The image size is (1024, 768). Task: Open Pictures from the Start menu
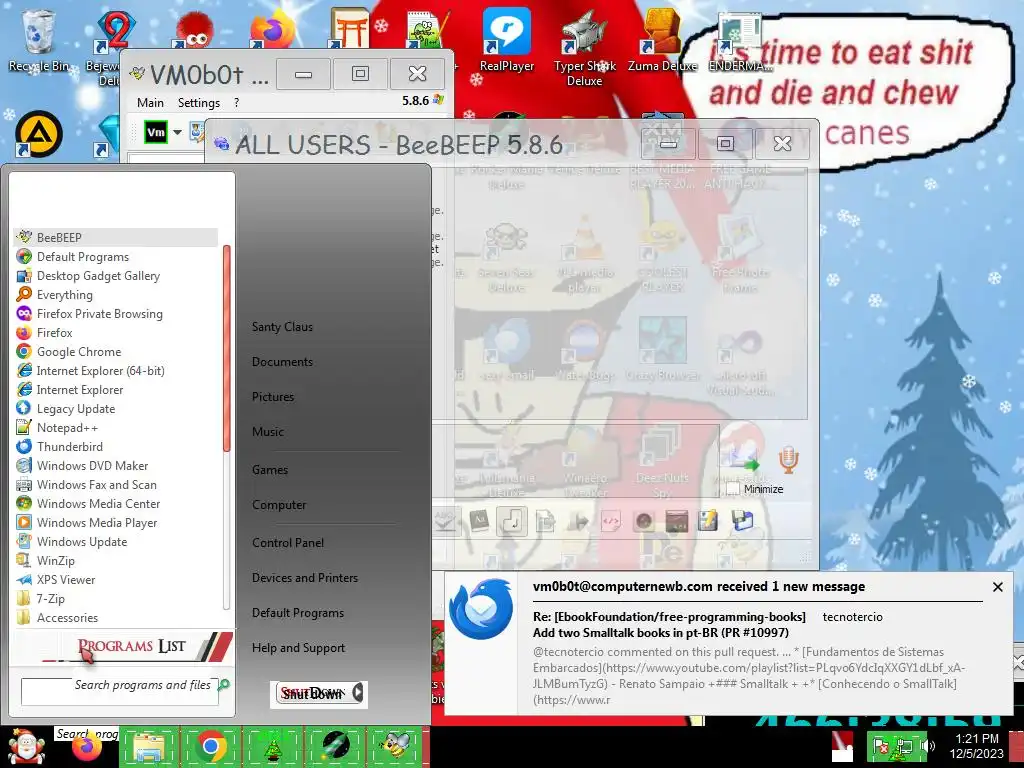pos(273,396)
